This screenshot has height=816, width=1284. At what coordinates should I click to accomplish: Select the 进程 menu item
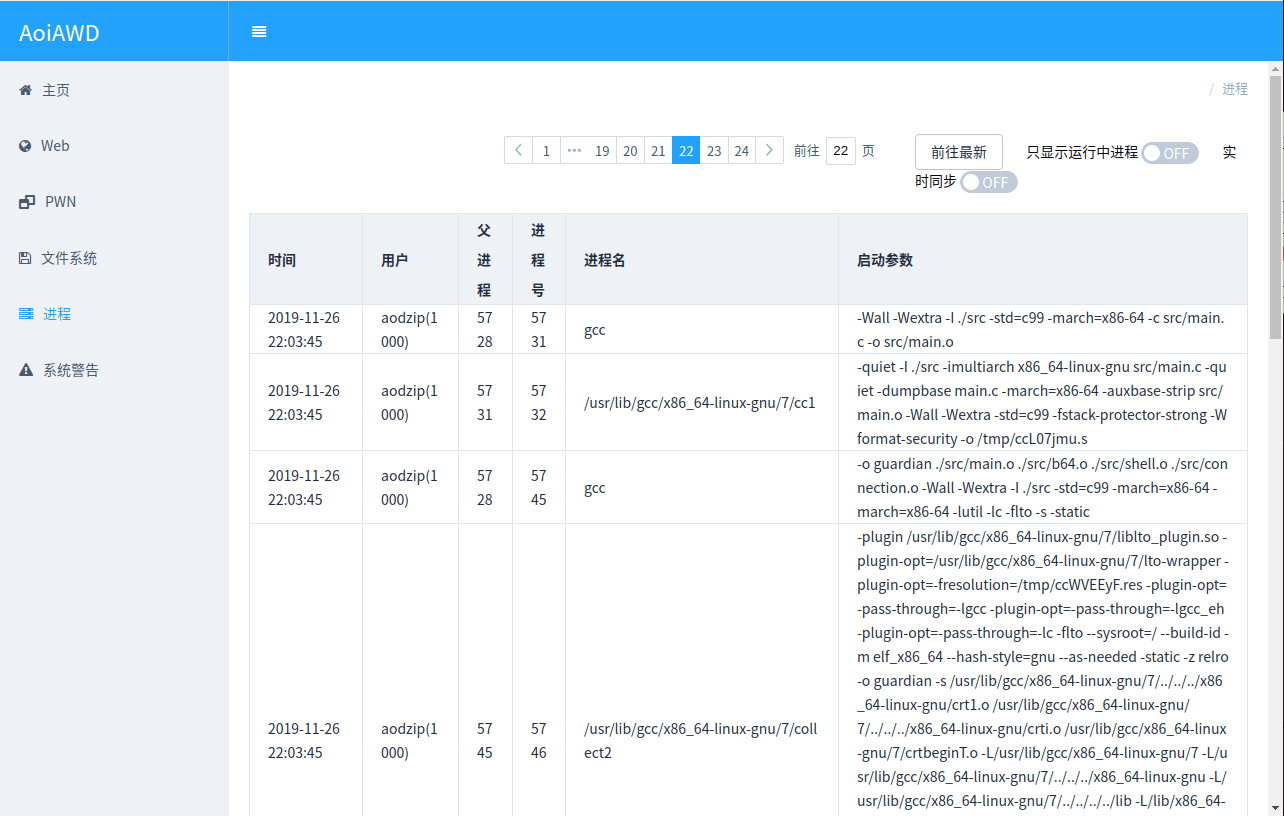(114, 314)
